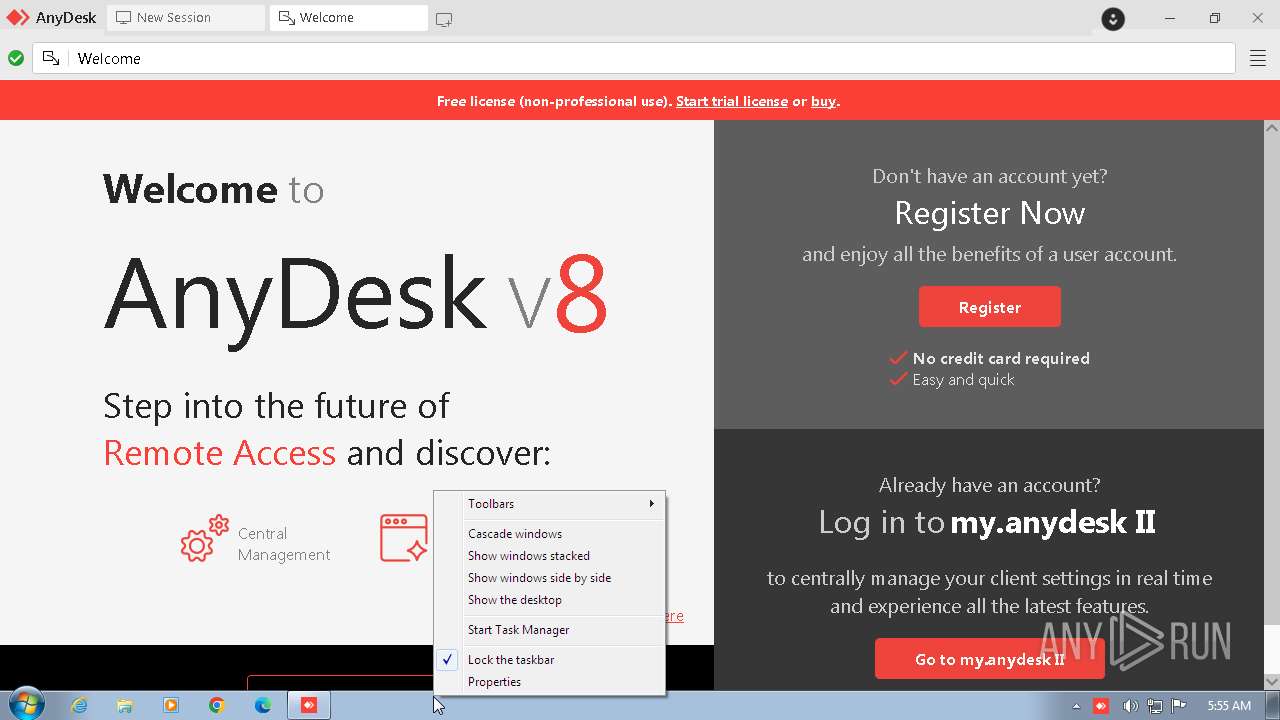Open the volume speaker tray icon
The image size is (1280, 720).
click(x=1129, y=706)
